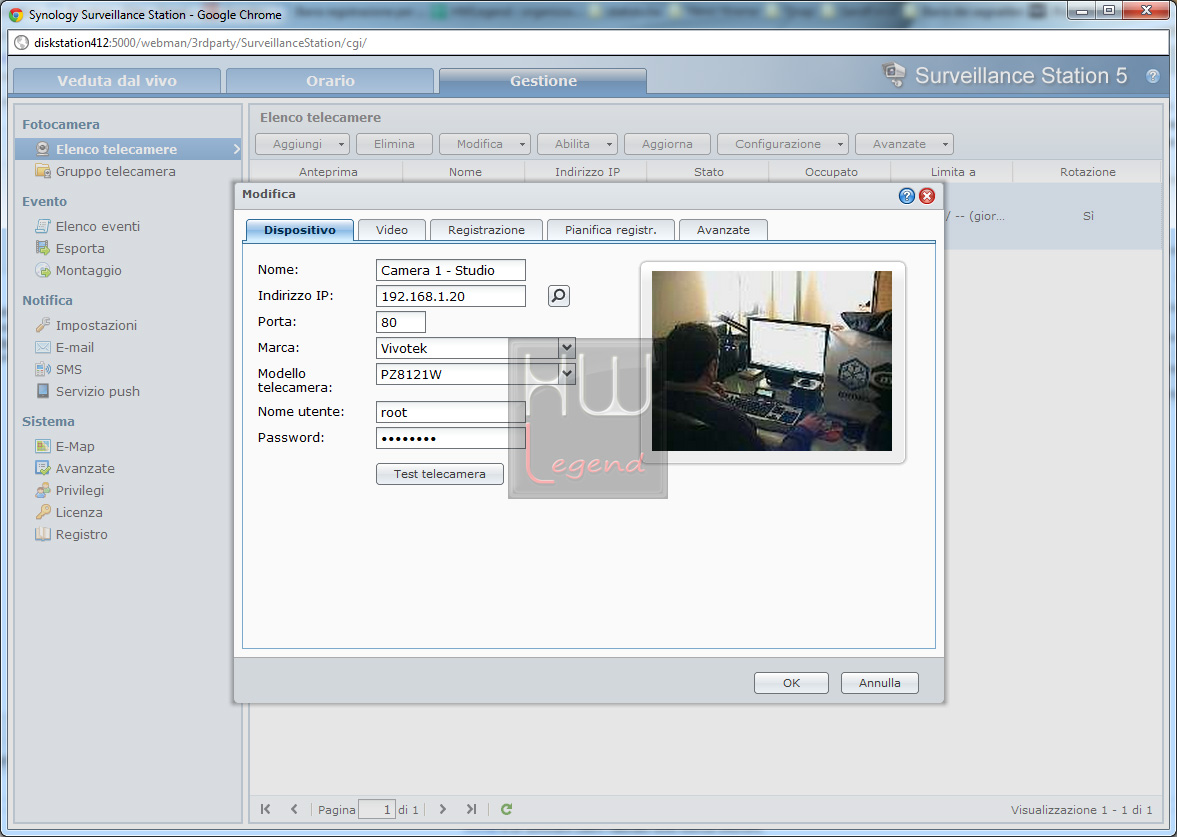Screen dimensions: 1177x837
Task: Open the Avanzate toolbar dropdown
Action: point(904,144)
